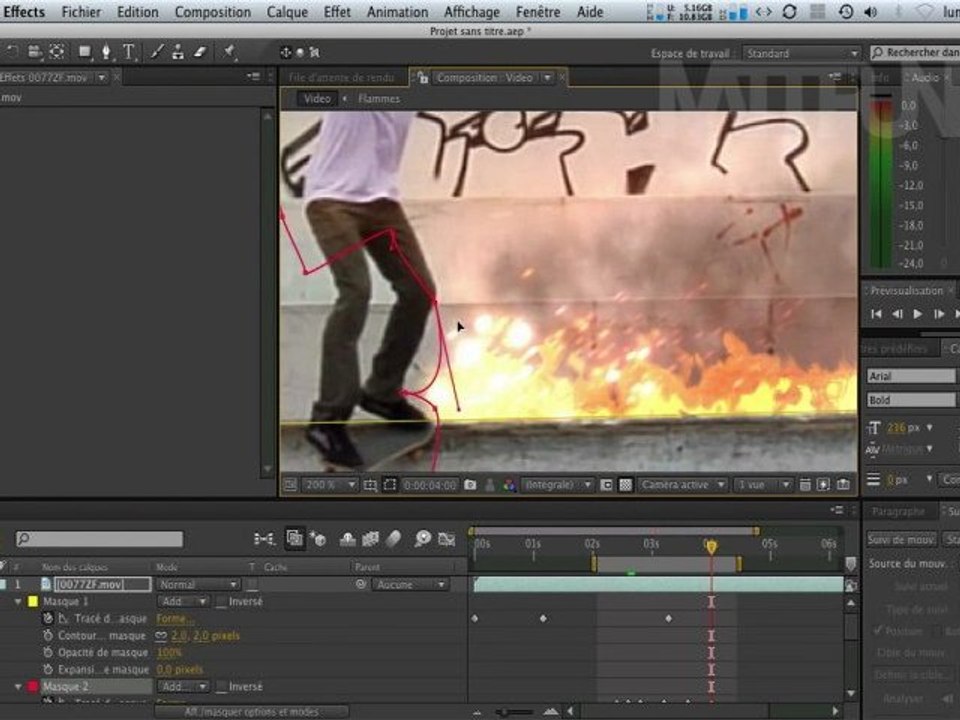The height and width of the screenshot is (720, 960).
Task: Toggle stopwatch for Opacité de masque
Action: pos(48,653)
